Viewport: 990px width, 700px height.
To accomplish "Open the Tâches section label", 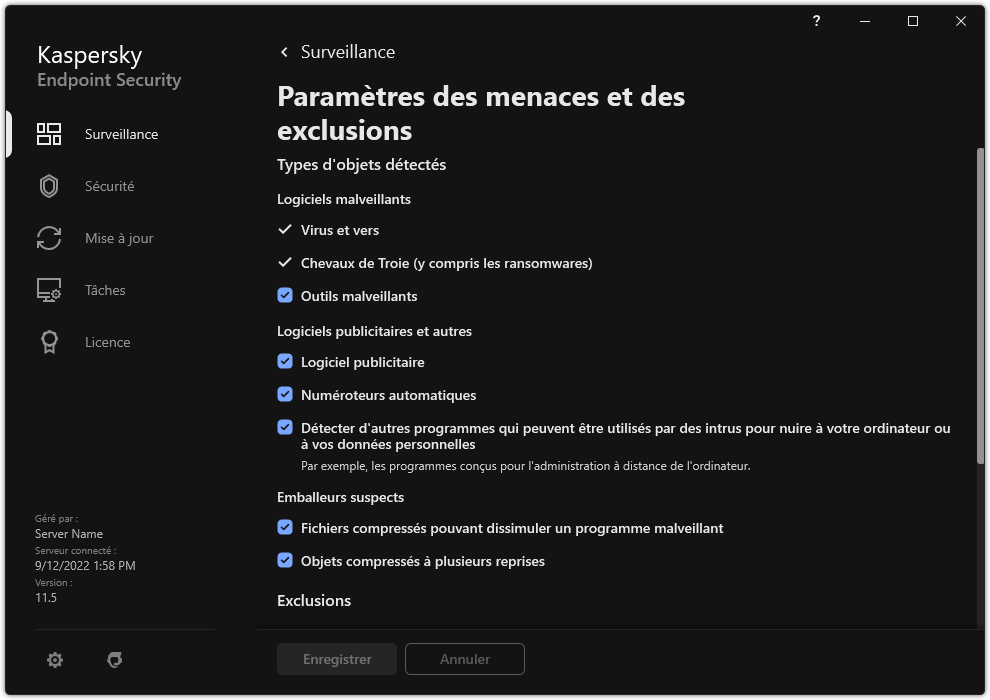I will [x=105, y=290].
